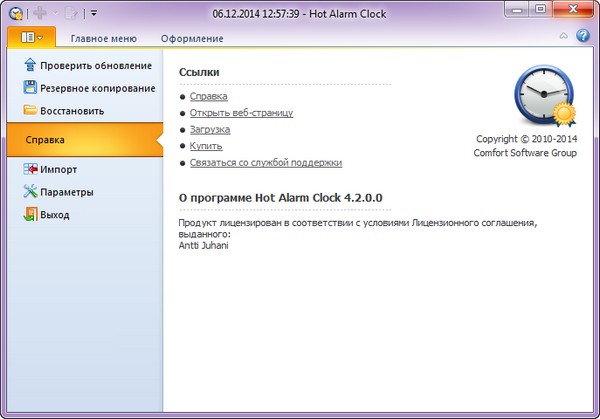This screenshot has width=600, height=419.
Task: Click the Открыть веб-страницу link
Action: pyautogui.click(x=241, y=113)
